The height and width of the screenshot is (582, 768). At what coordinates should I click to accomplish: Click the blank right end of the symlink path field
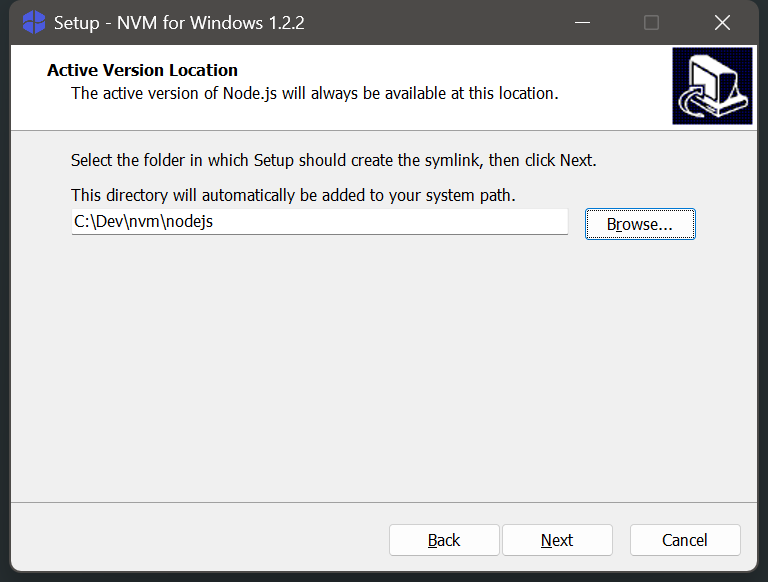click(x=450, y=222)
